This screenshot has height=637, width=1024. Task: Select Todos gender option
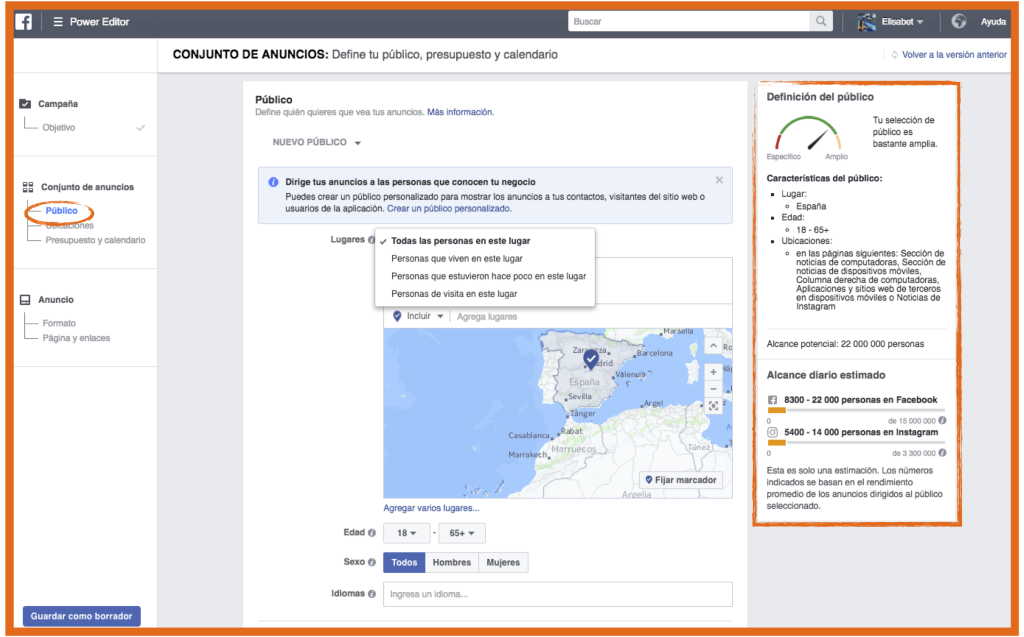pyautogui.click(x=404, y=563)
